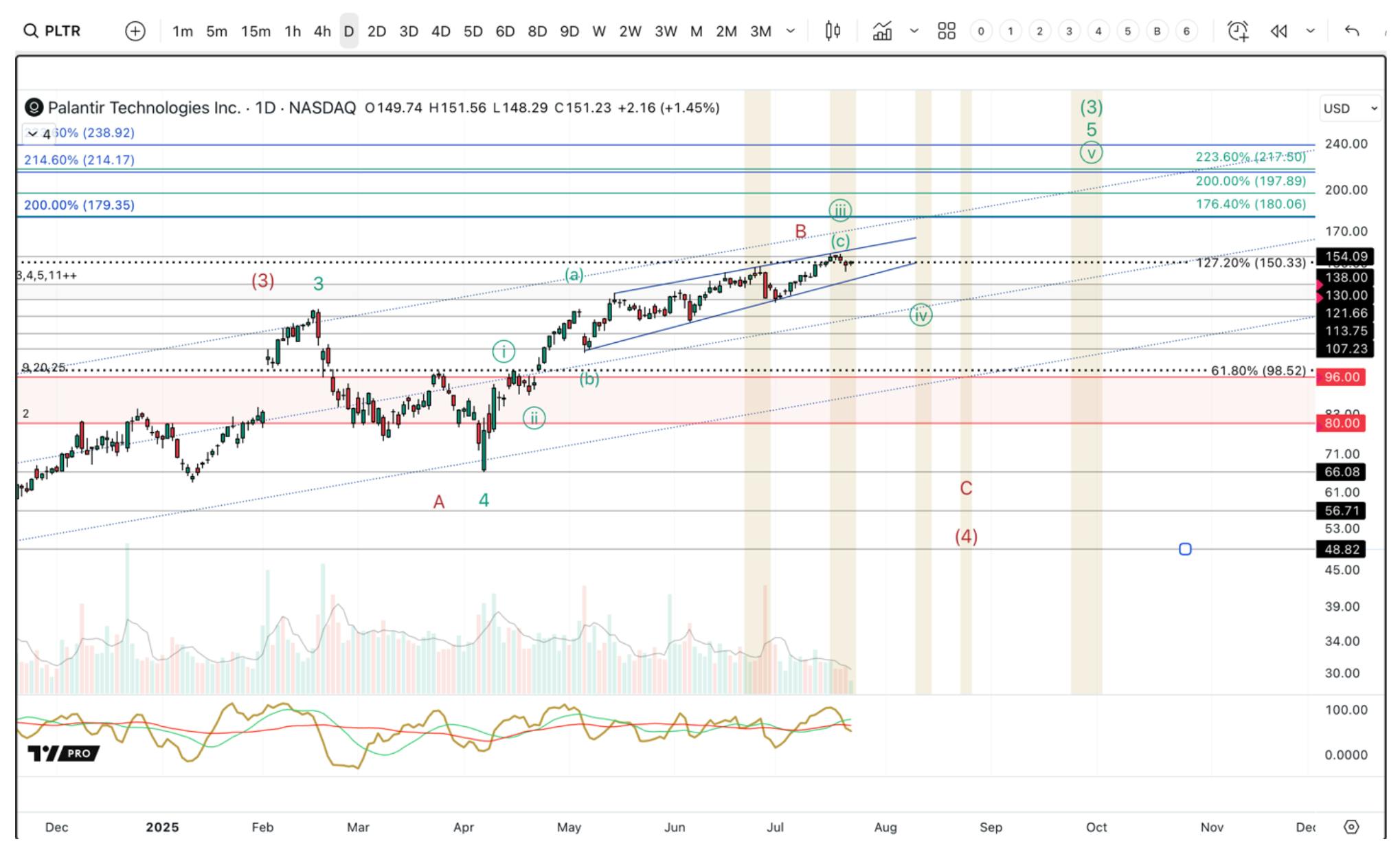This screenshot has height=863, width=1400.
Task: Open the layout templates grid icon
Action: pos(947,31)
